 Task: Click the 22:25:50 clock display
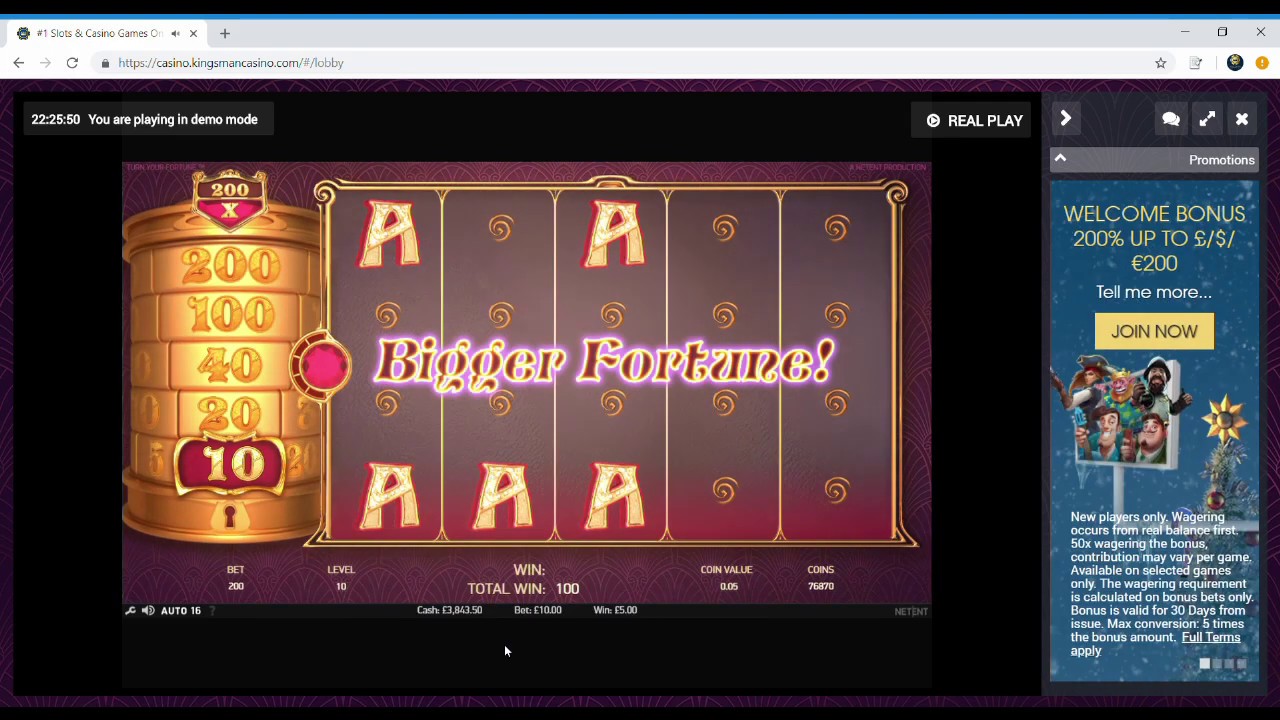point(55,119)
